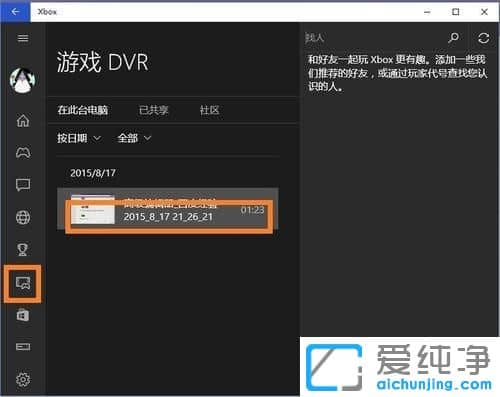Open the hamburger menu in sidebar
This screenshot has height=397, width=500.
[x=23, y=38]
